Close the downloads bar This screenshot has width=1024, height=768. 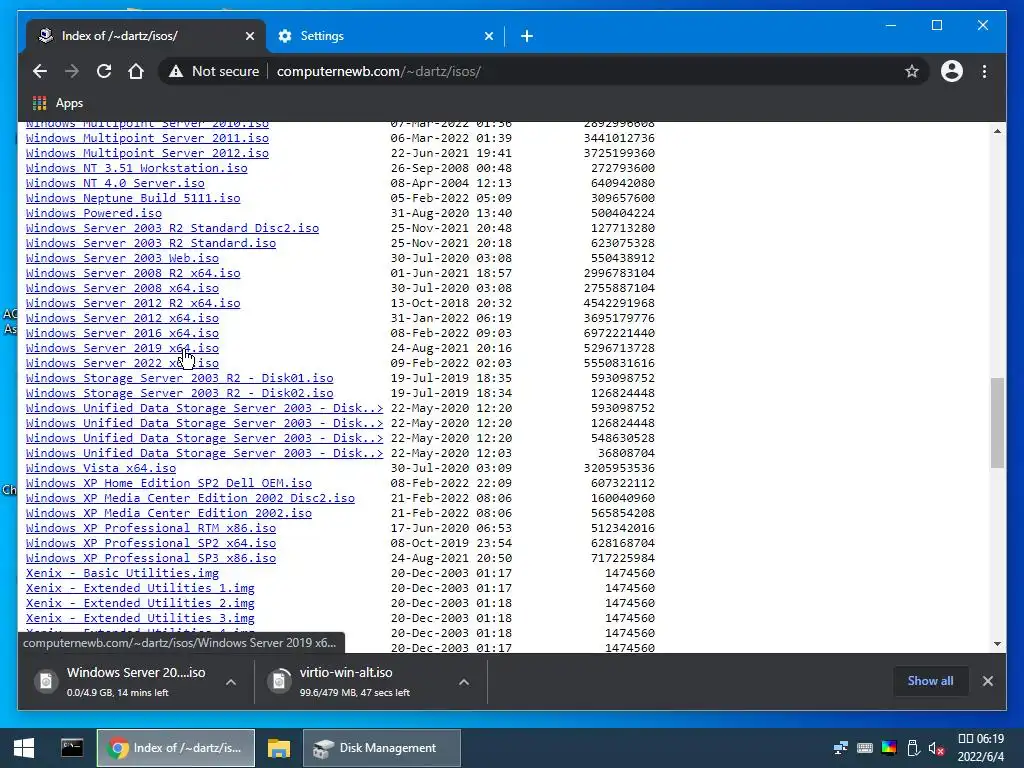pos(987,680)
